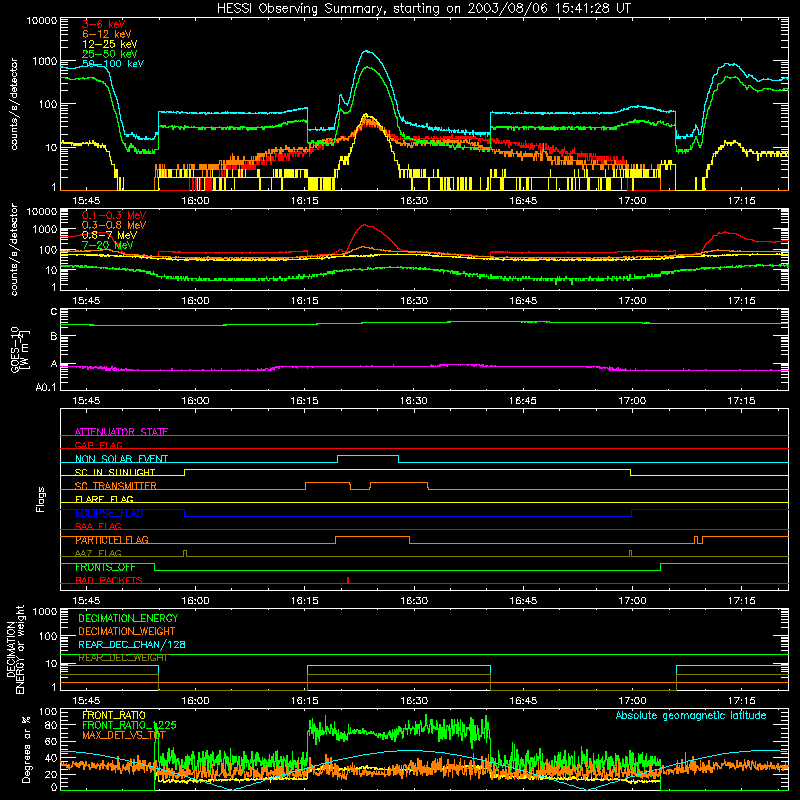Click the PARTICLE_FLAG label
The width and height of the screenshot is (800, 800).
point(112,540)
